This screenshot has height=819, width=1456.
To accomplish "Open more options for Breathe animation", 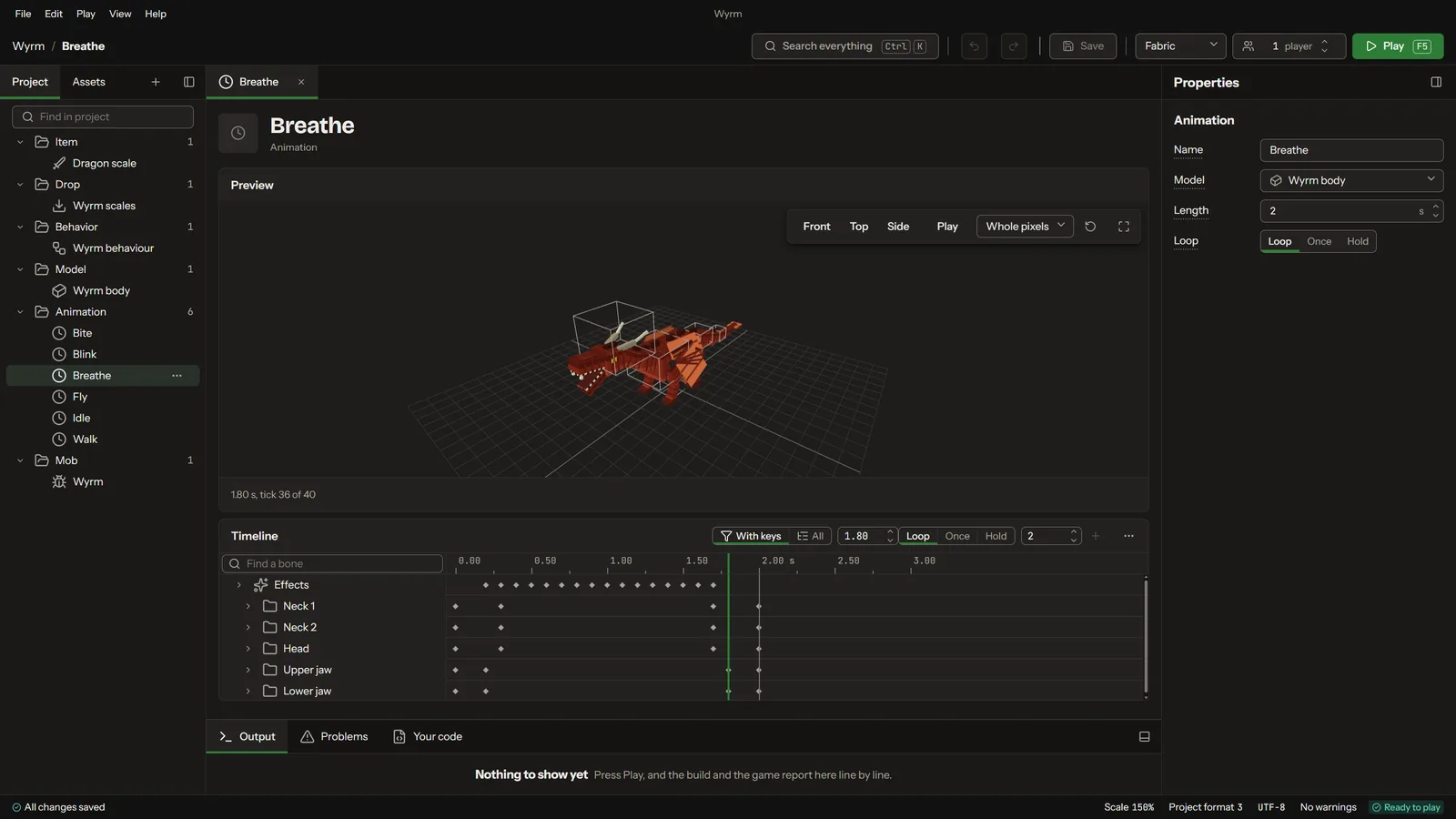I will [x=177, y=376].
